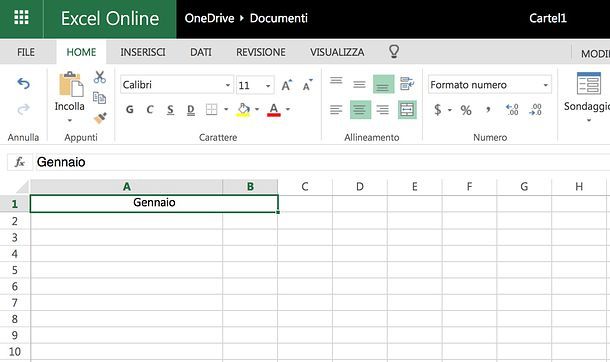Expand the Incolla paste options arrow

70,120
